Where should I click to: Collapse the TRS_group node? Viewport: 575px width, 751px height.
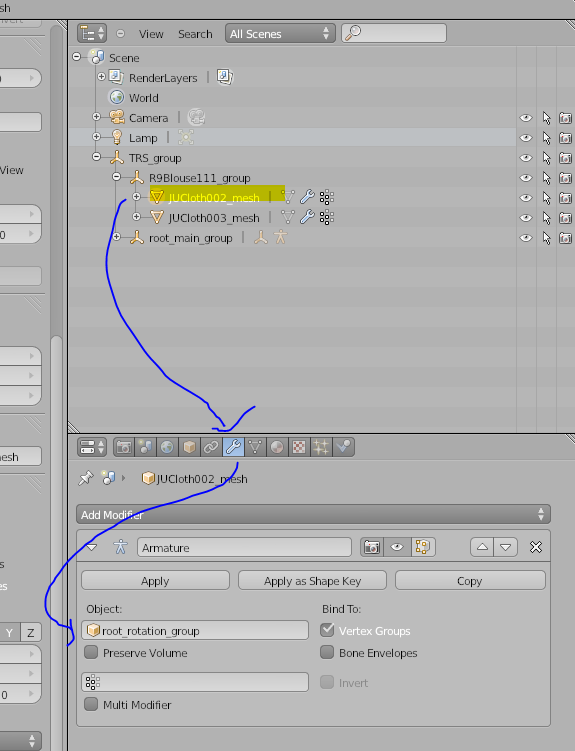96,157
